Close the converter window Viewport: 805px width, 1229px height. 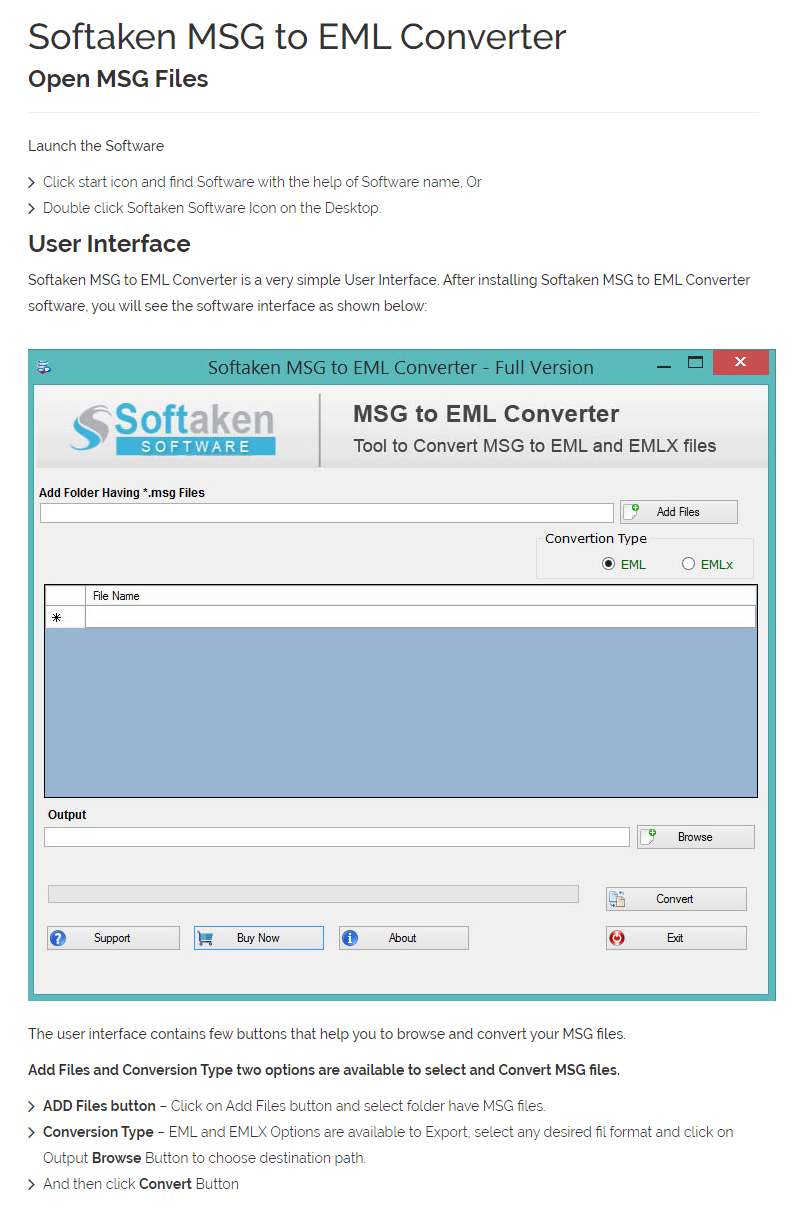(x=740, y=362)
